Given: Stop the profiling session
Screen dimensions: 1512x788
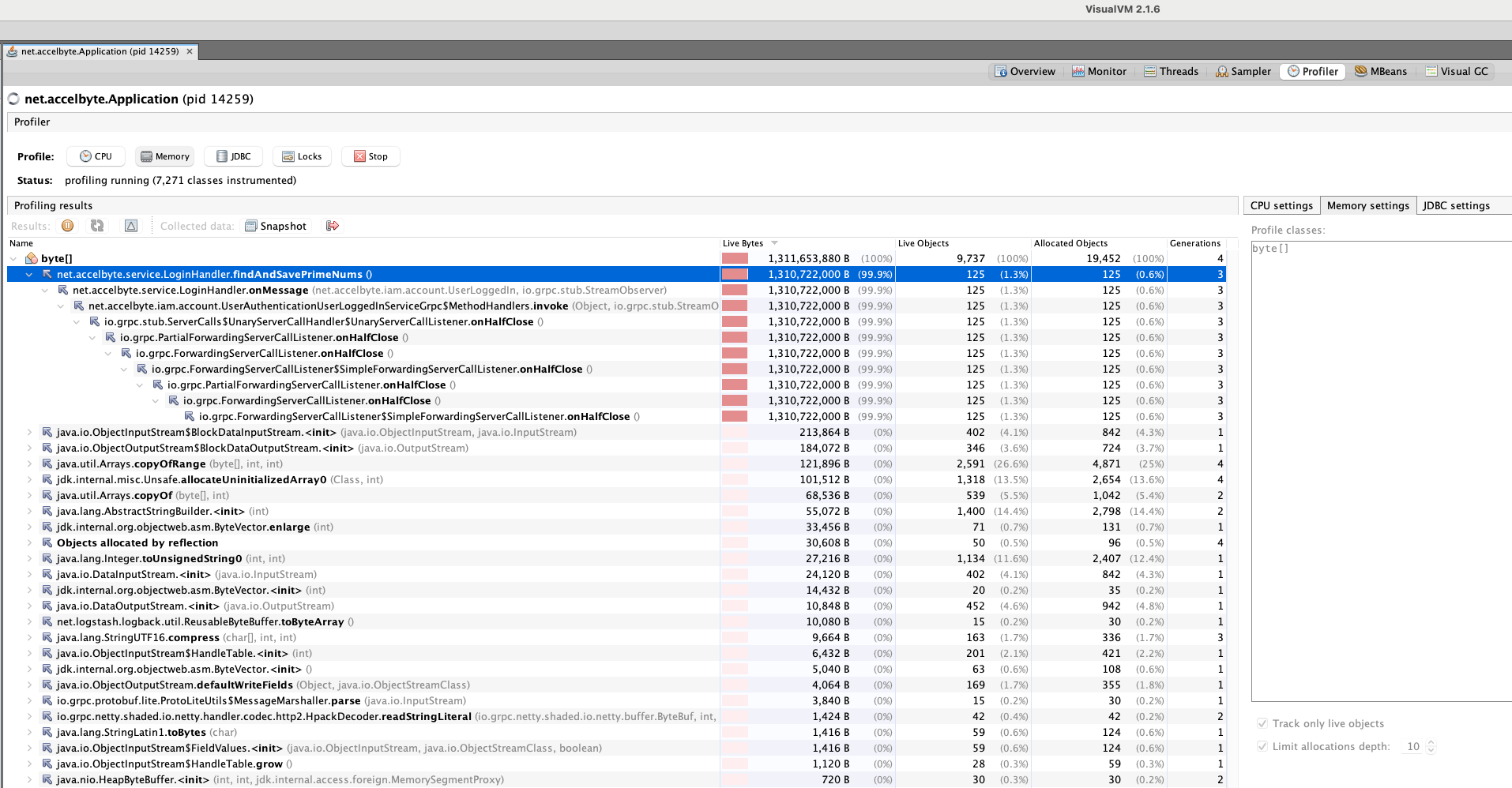Looking at the screenshot, I should click(x=370, y=156).
